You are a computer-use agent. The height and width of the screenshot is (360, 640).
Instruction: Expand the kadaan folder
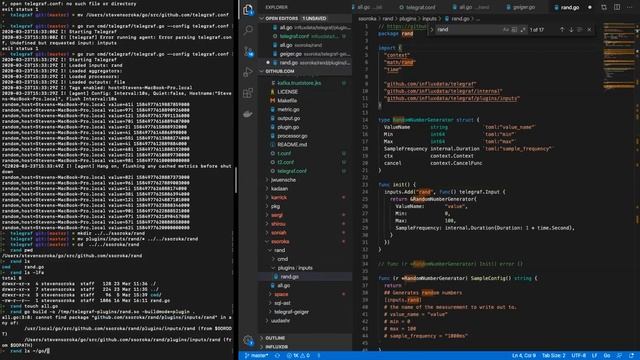(x=279, y=189)
